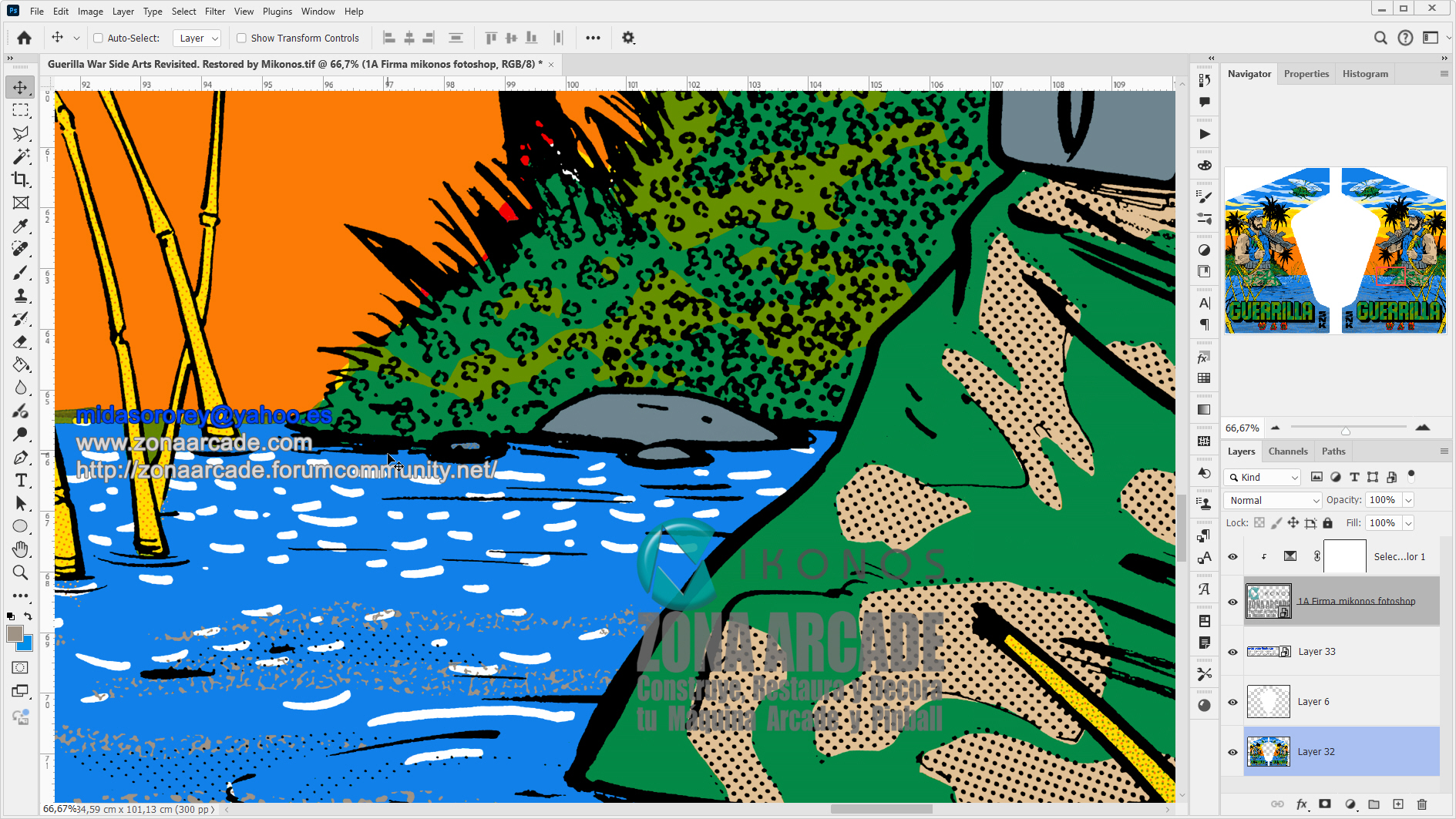Switch to the Paths tab
The height and width of the screenshot is (819, 1456).
[x=1333, y=451]
